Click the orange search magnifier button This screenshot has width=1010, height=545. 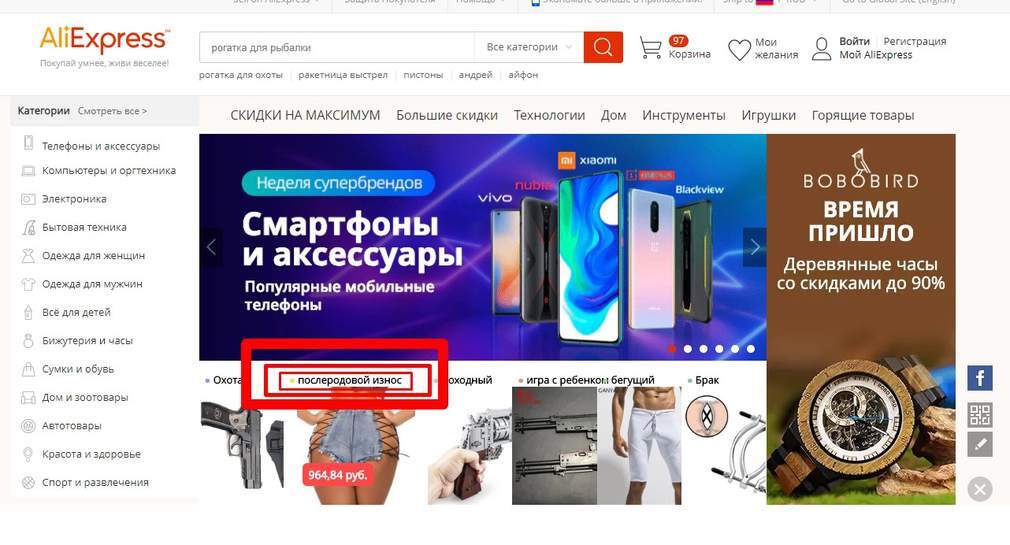(603, 47)
